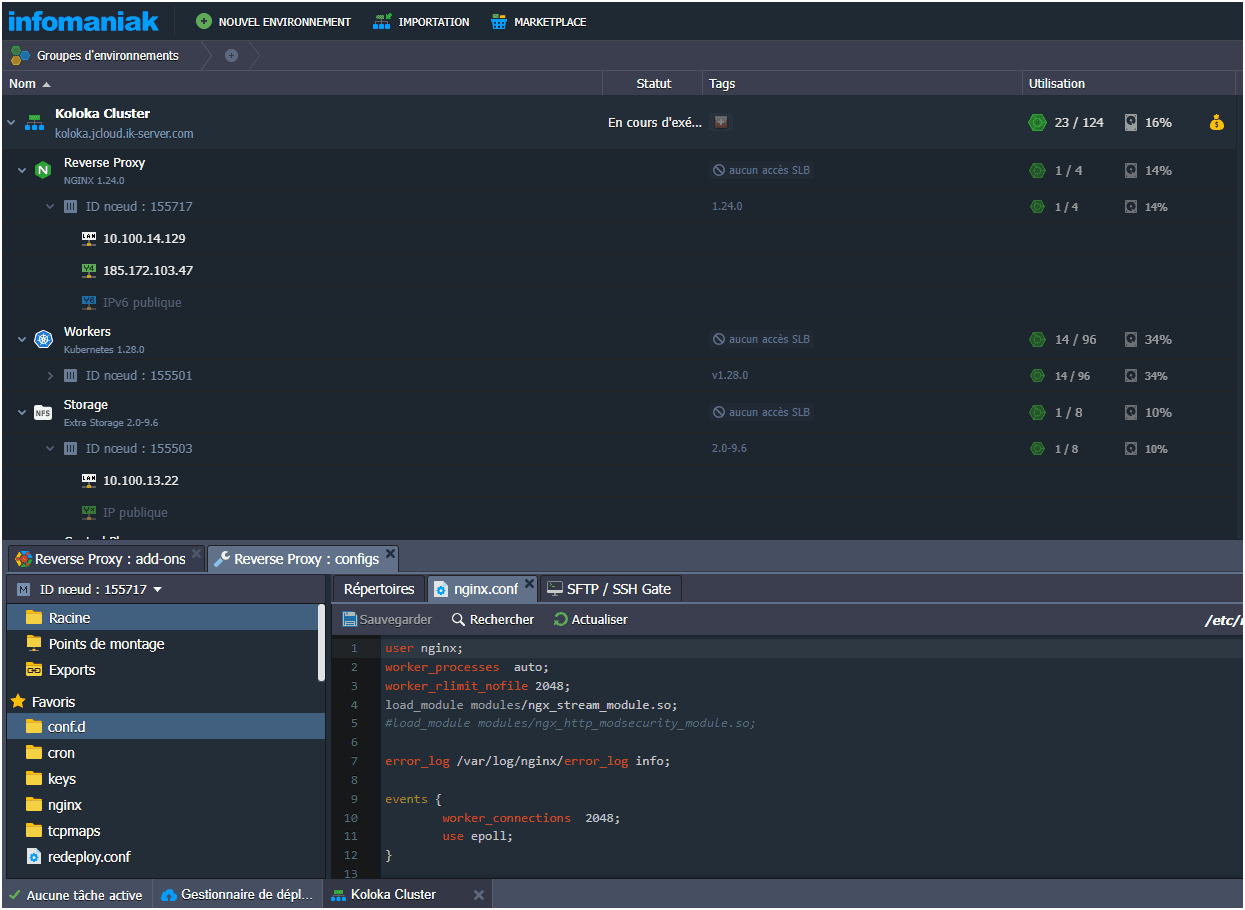Open Groupes d'environnements breadcrumb
The width and height of the screenshot is (1245, 910).
(x=95, y=56)
